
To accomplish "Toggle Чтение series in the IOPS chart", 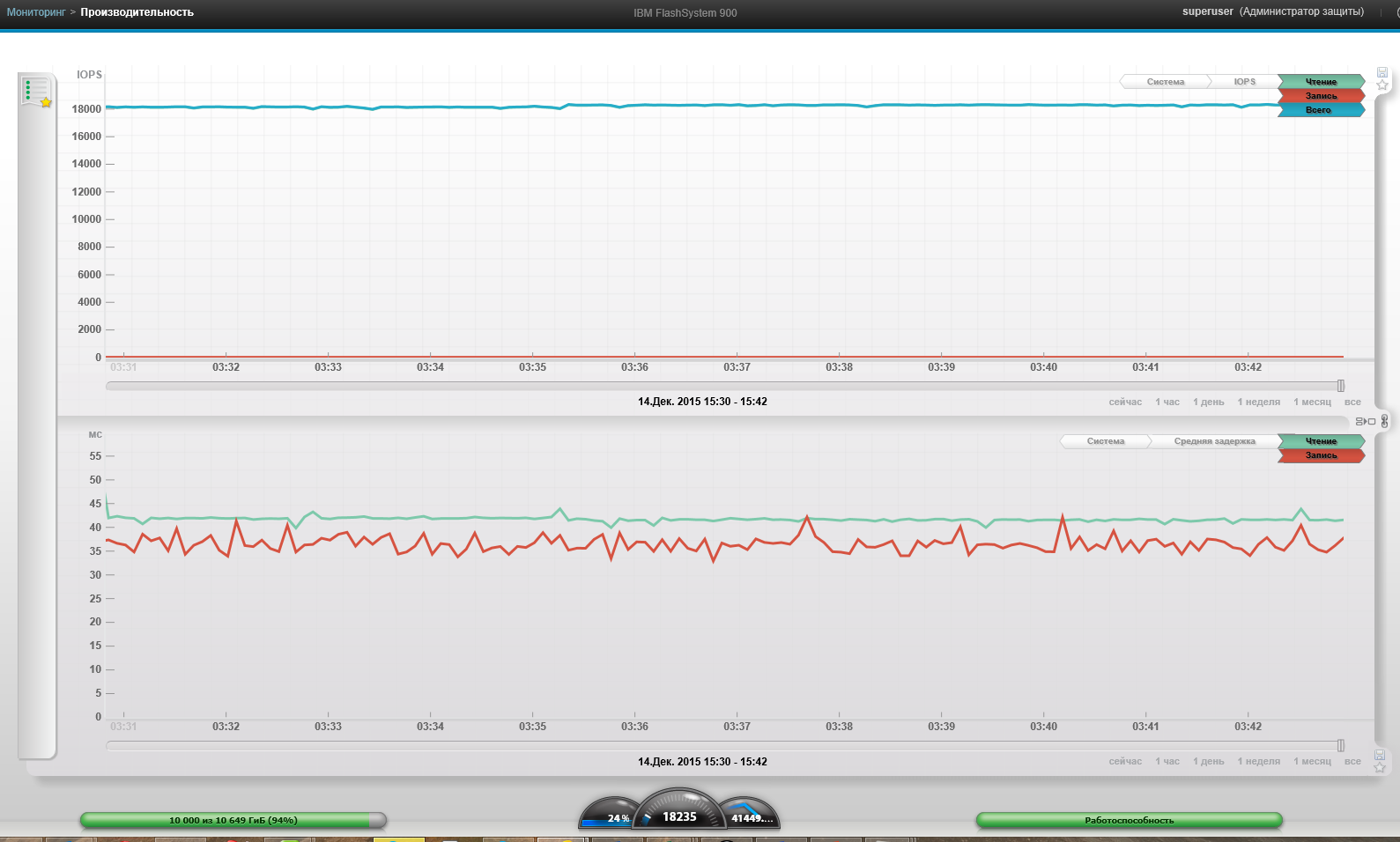I will 1321,82.
